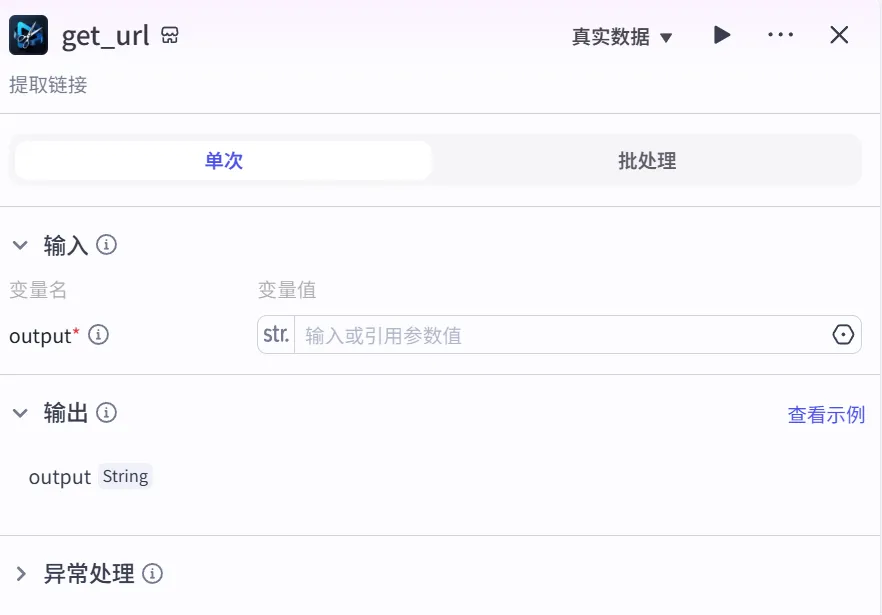Open the three-dots more options menu
This screenshot has width=882, height=615.
[x=780, y=35]
